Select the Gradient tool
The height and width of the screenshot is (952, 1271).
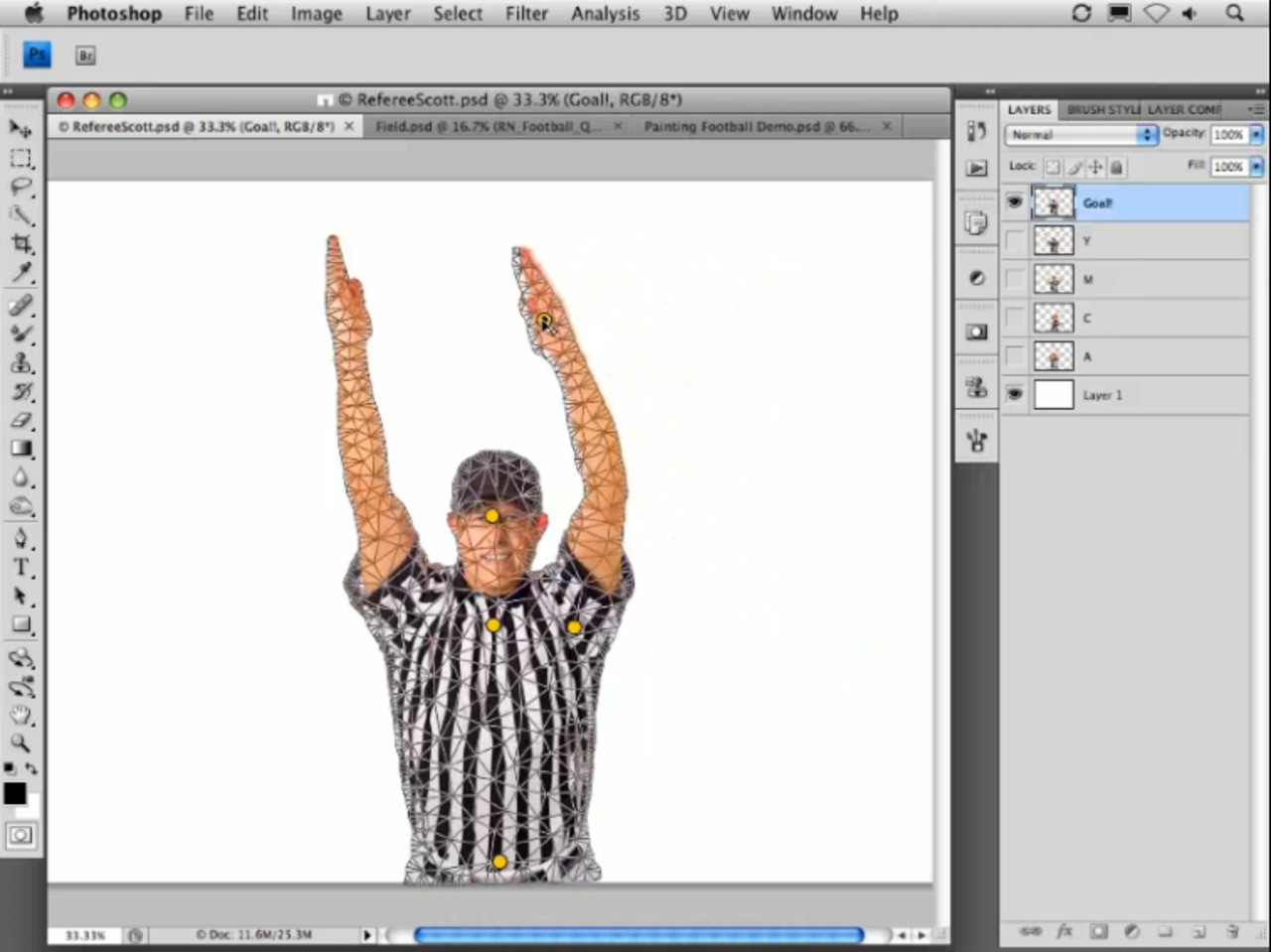[21, 449]
